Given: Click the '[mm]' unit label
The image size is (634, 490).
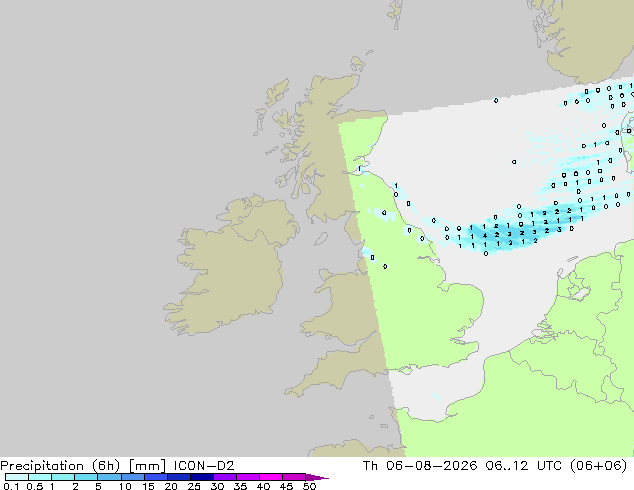Looking at the screenshot, I should 147,466.
